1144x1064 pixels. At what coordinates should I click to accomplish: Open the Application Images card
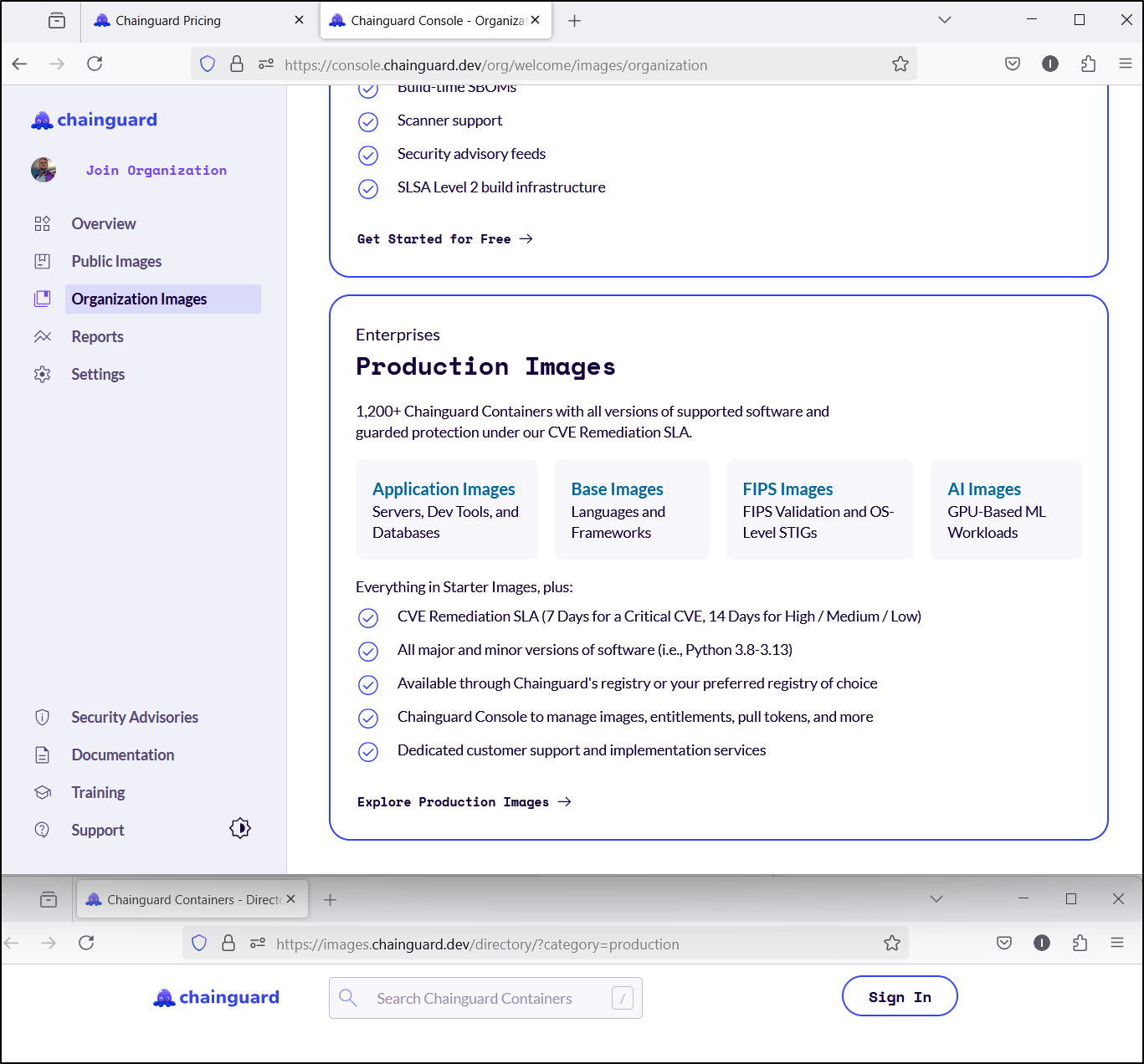click(447, 509)
